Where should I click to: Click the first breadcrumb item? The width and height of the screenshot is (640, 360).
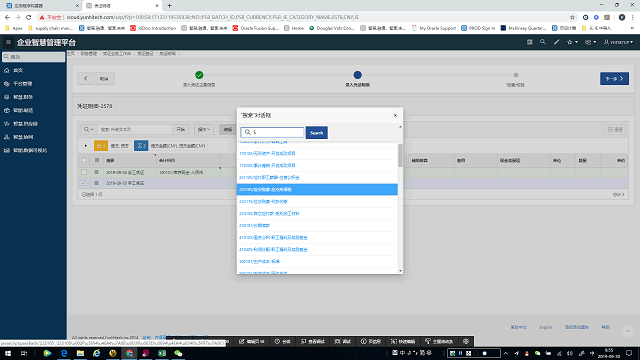pos(71,53)
